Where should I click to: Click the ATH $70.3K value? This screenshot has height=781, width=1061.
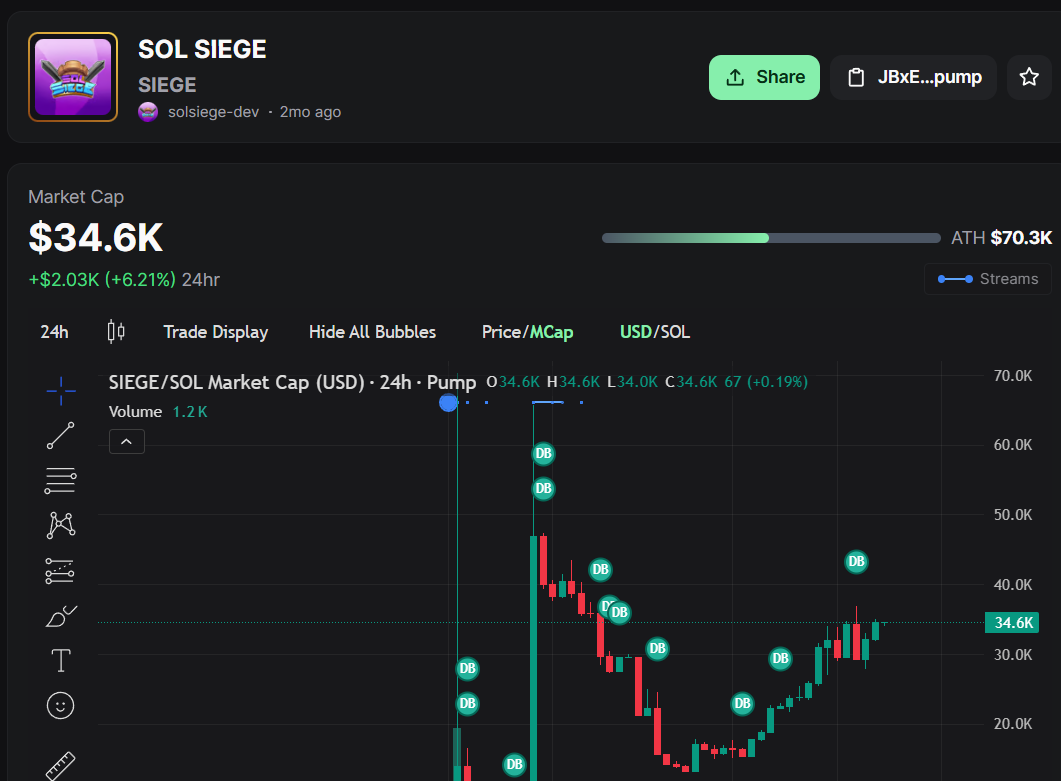tap(1021, 238)
